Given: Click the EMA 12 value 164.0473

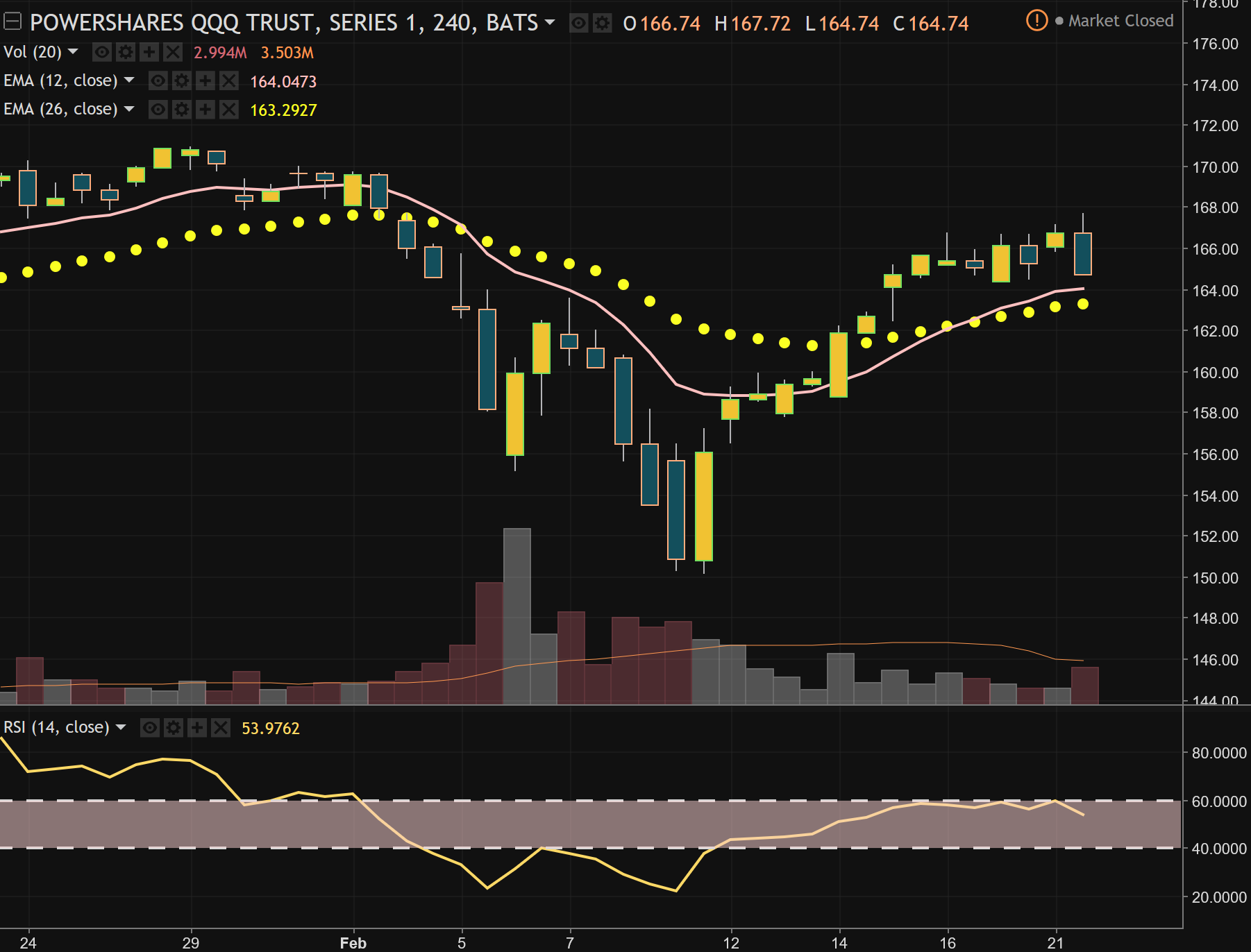Looking at the screenshot, I should coord(283,82).
